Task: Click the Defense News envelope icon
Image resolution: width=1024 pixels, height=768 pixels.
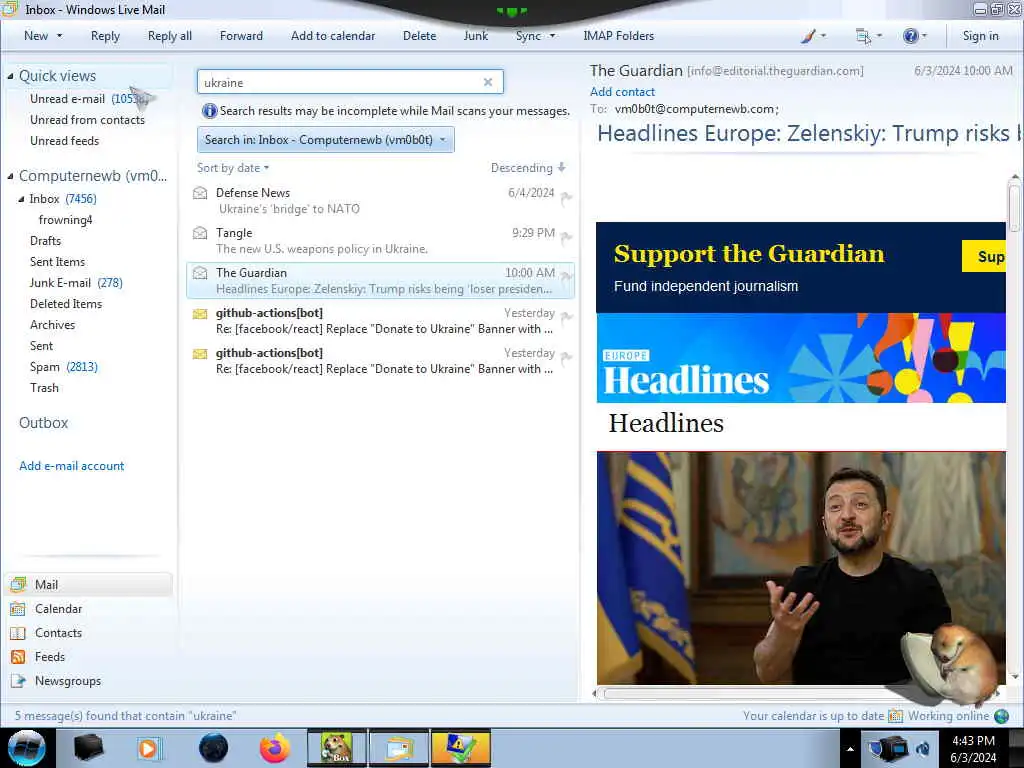Action: [200, 193]
